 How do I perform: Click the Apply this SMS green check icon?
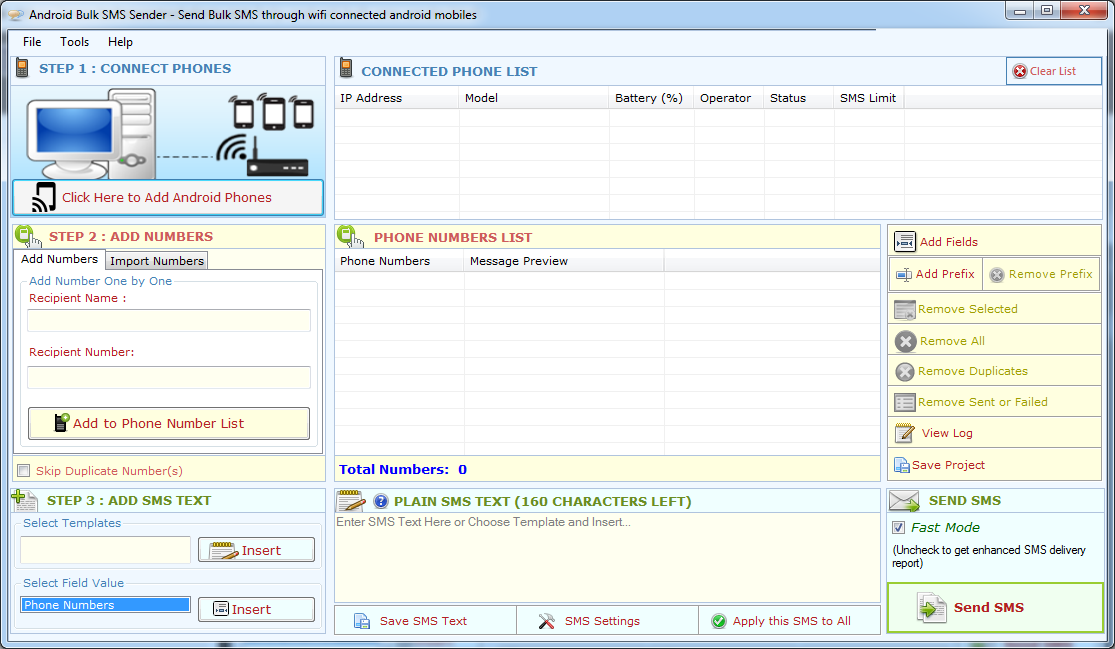tap(719, 621)
